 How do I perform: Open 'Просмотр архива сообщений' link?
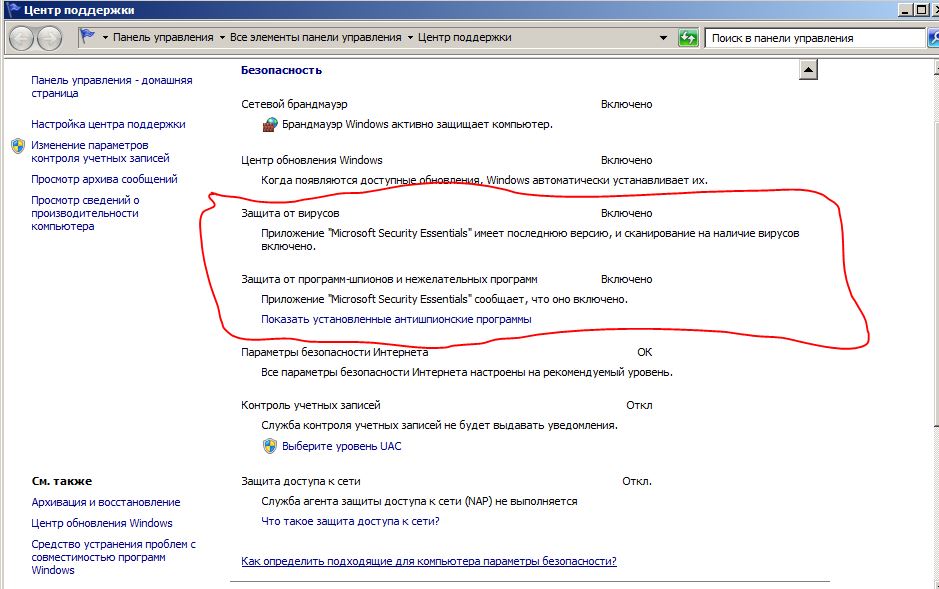(104, 179)
